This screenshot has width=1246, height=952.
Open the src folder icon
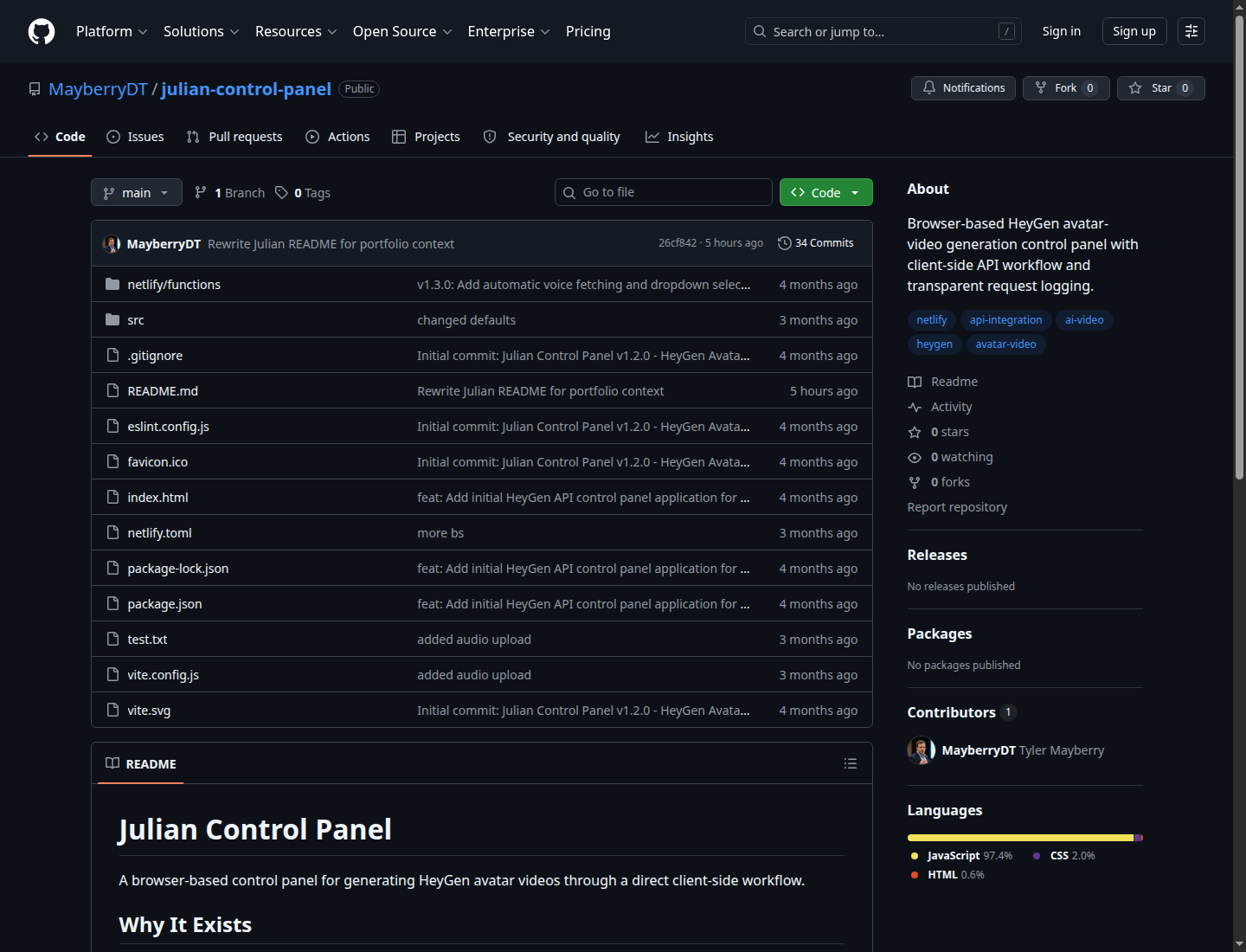pos(112,319)
